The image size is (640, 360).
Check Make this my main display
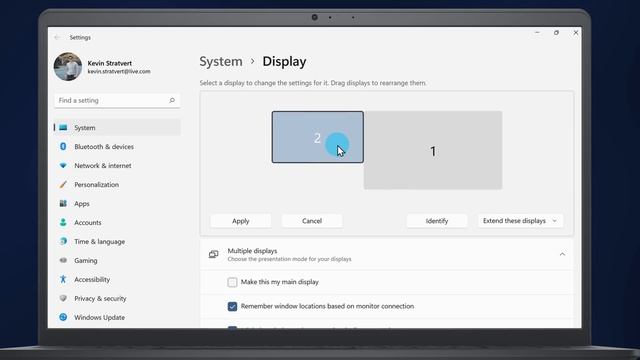[x=232, y=282]
